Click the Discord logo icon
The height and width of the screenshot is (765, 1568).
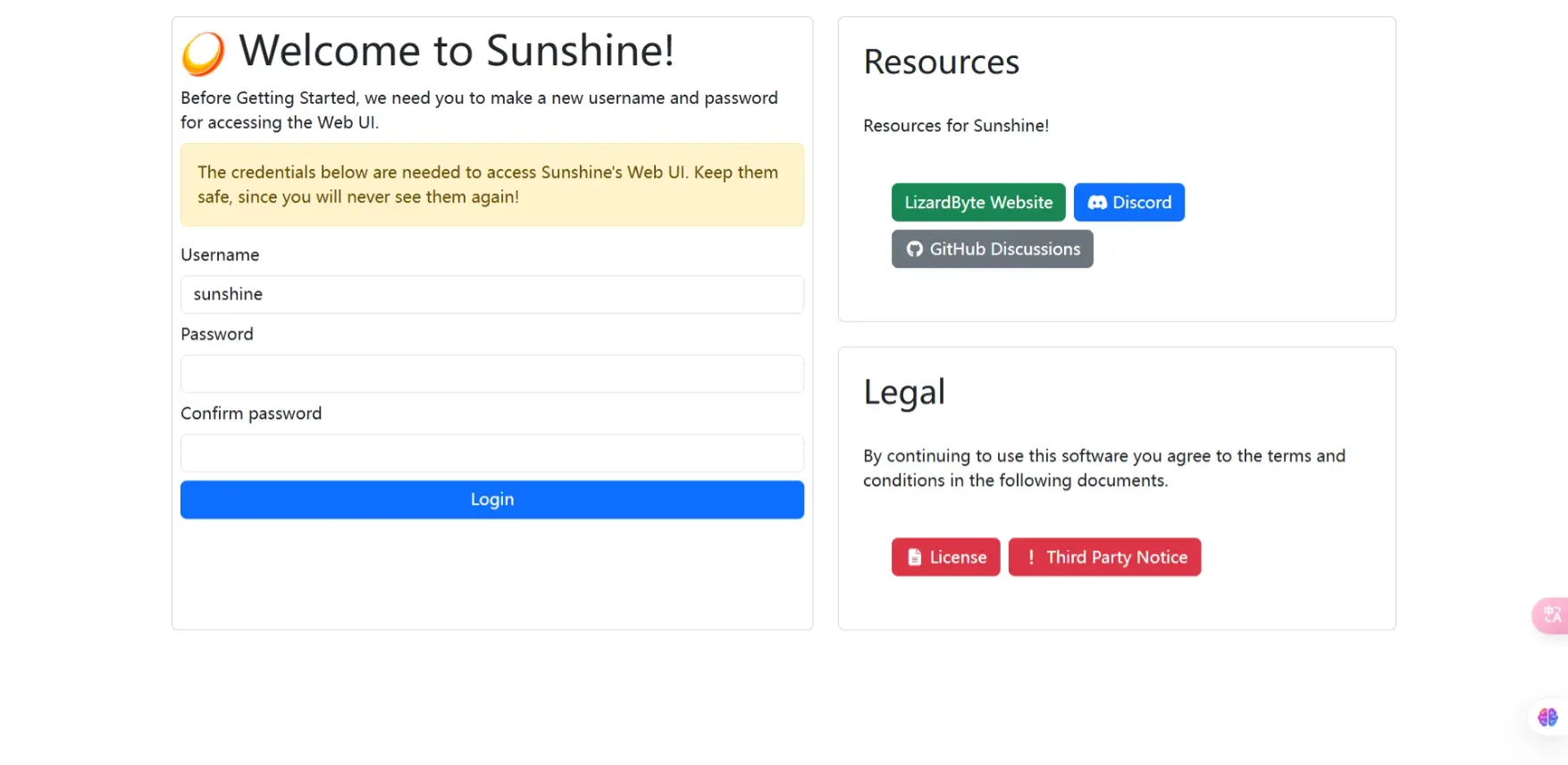point(1097,203)
